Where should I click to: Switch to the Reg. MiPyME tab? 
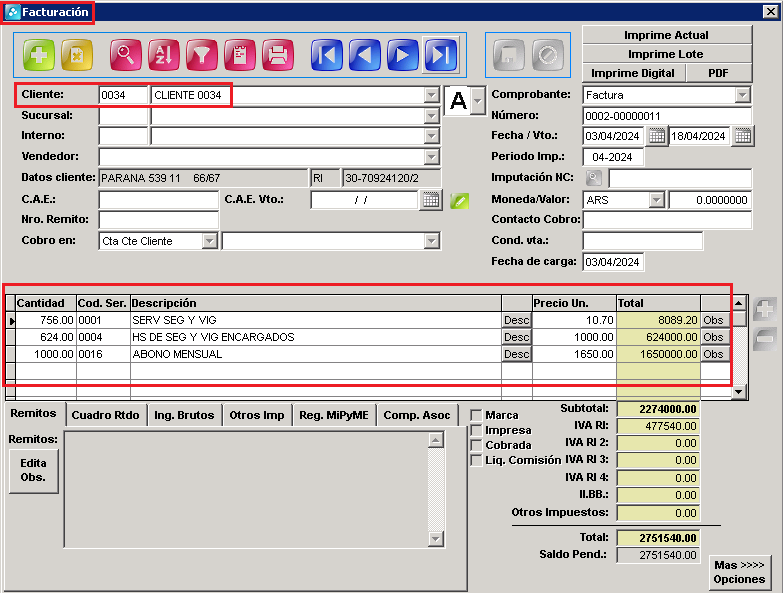pyautogui.click(x=334, y=415)
